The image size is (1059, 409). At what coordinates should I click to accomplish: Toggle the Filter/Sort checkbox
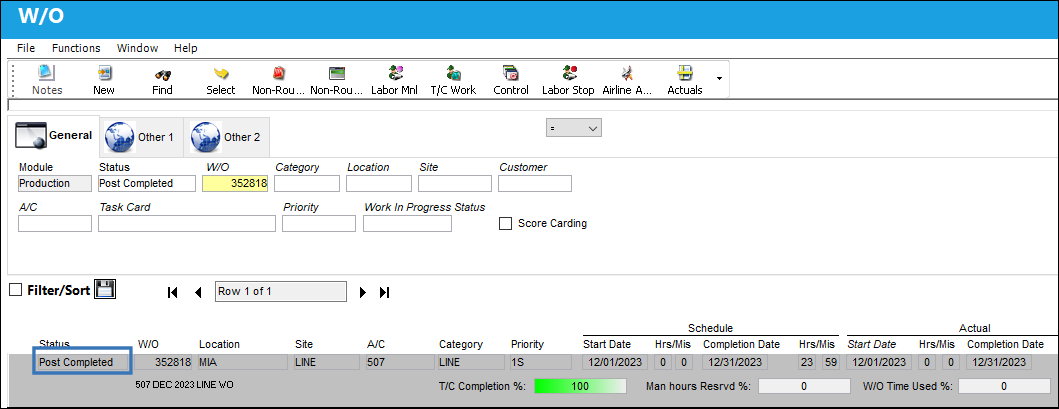pos(16,290)
